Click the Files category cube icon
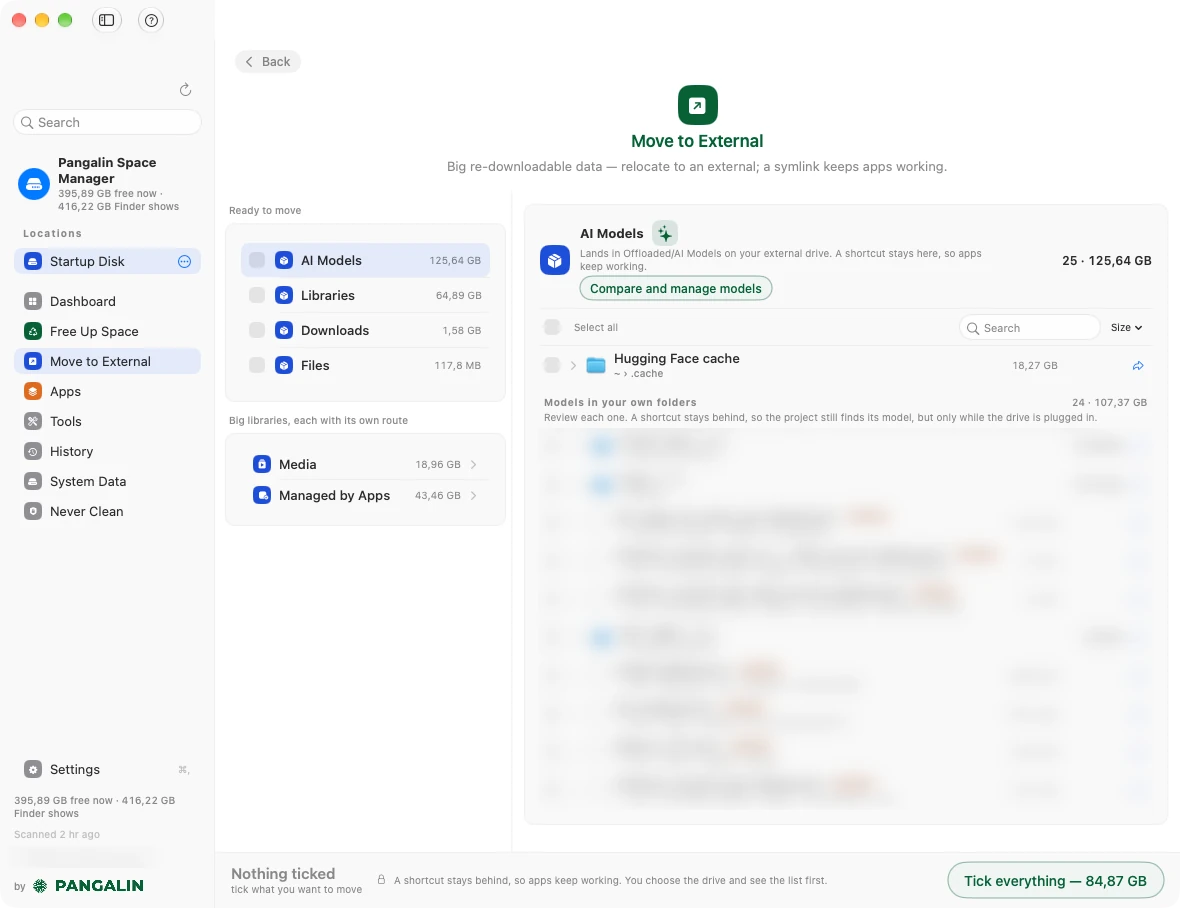The image size is (1180, 908). coord(284,366)
